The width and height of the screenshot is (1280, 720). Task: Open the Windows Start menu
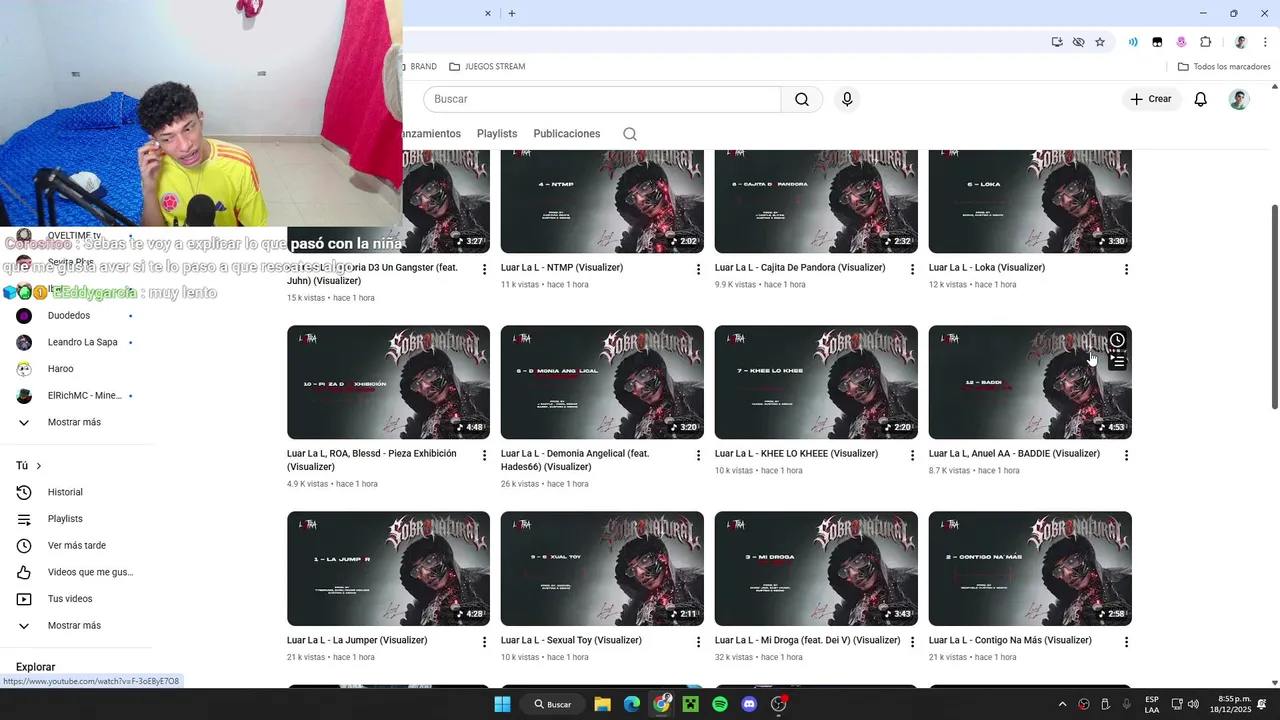[502, 704]
